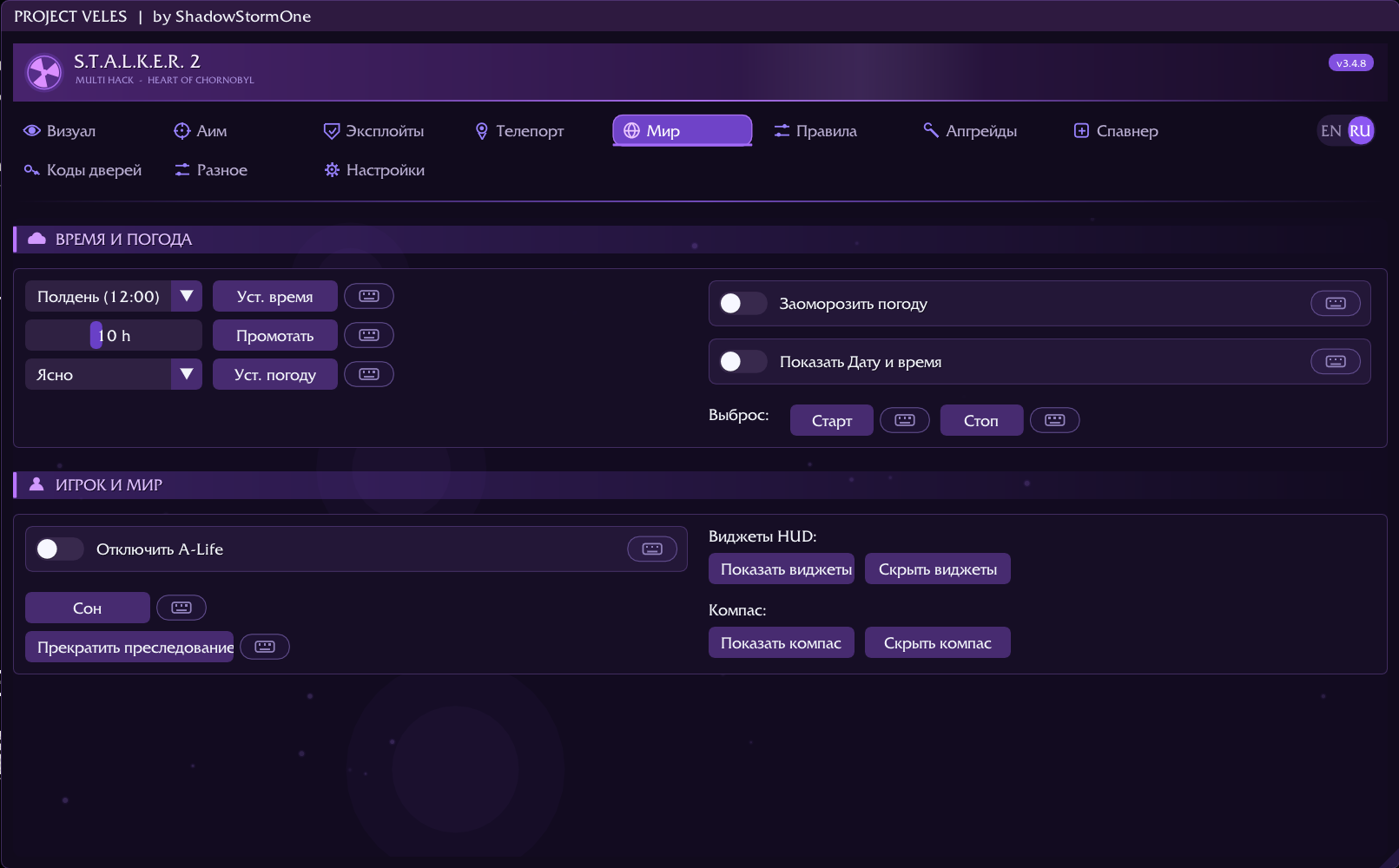Click the Сон button
The image size is (1399, 868).
[88, 608]
